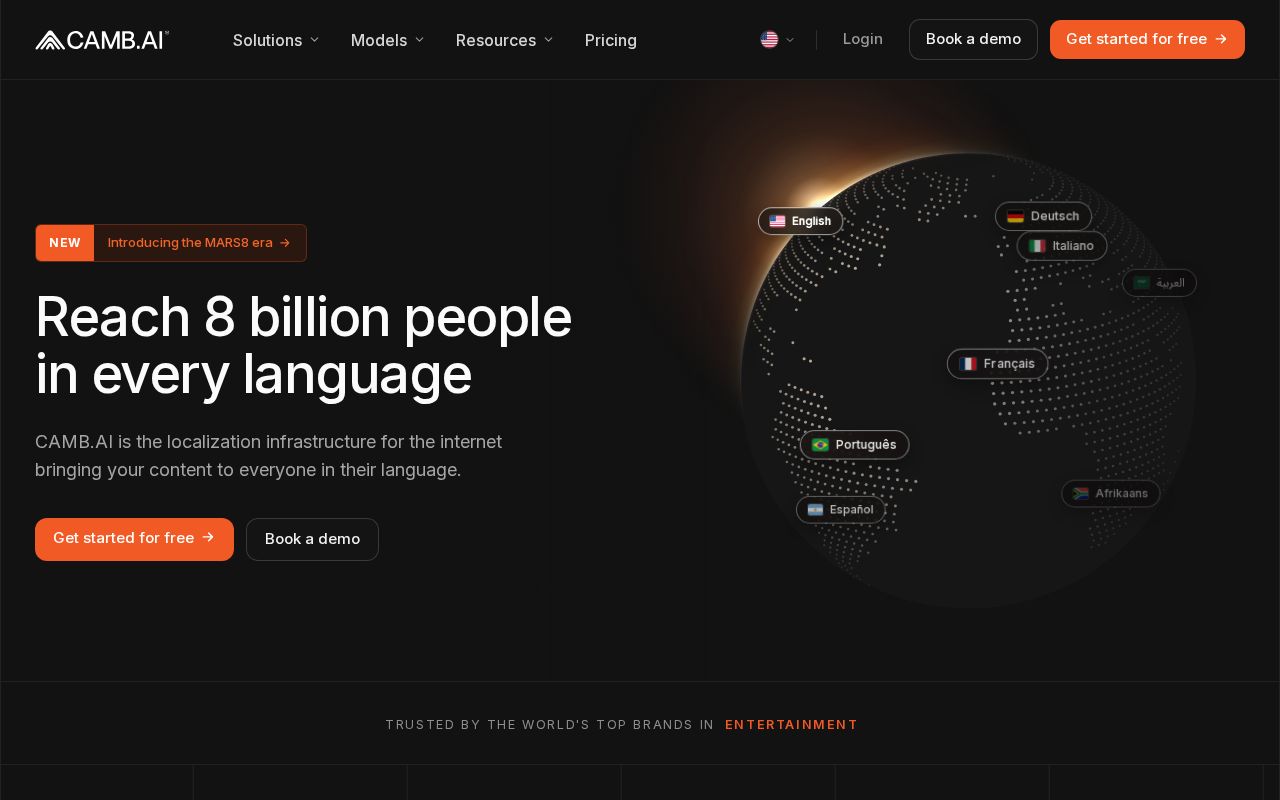The width and height of the screenshot is (1280, 800).
Task: Select the Afrikaans chip on the globe
Action: [x=1111, y=494]
